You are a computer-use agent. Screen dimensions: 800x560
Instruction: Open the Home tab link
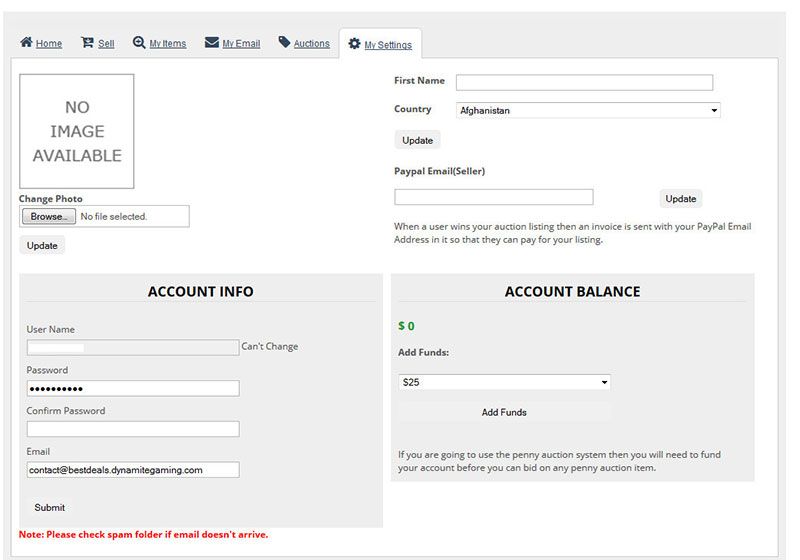coord(49,44)
